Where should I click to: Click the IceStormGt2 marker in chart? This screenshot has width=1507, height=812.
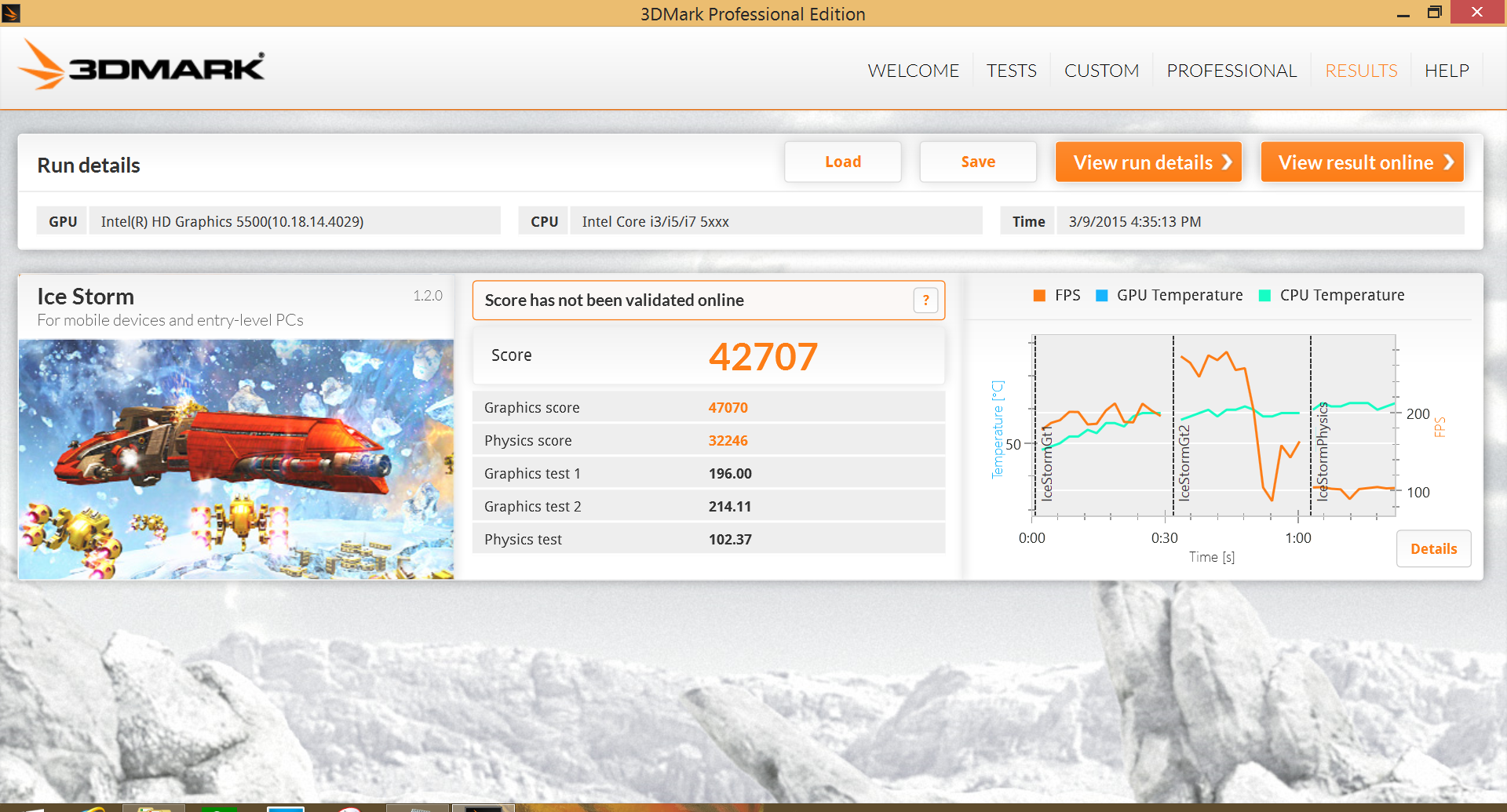pos(1184,464)
